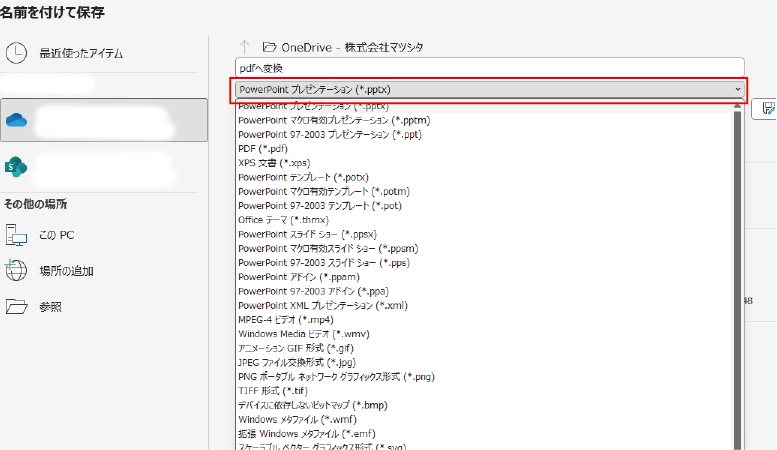Choose TIFF 形式 (*.tif)
Image resolution: width=777 pixels, height=450 pixels.
coord(273,391)
